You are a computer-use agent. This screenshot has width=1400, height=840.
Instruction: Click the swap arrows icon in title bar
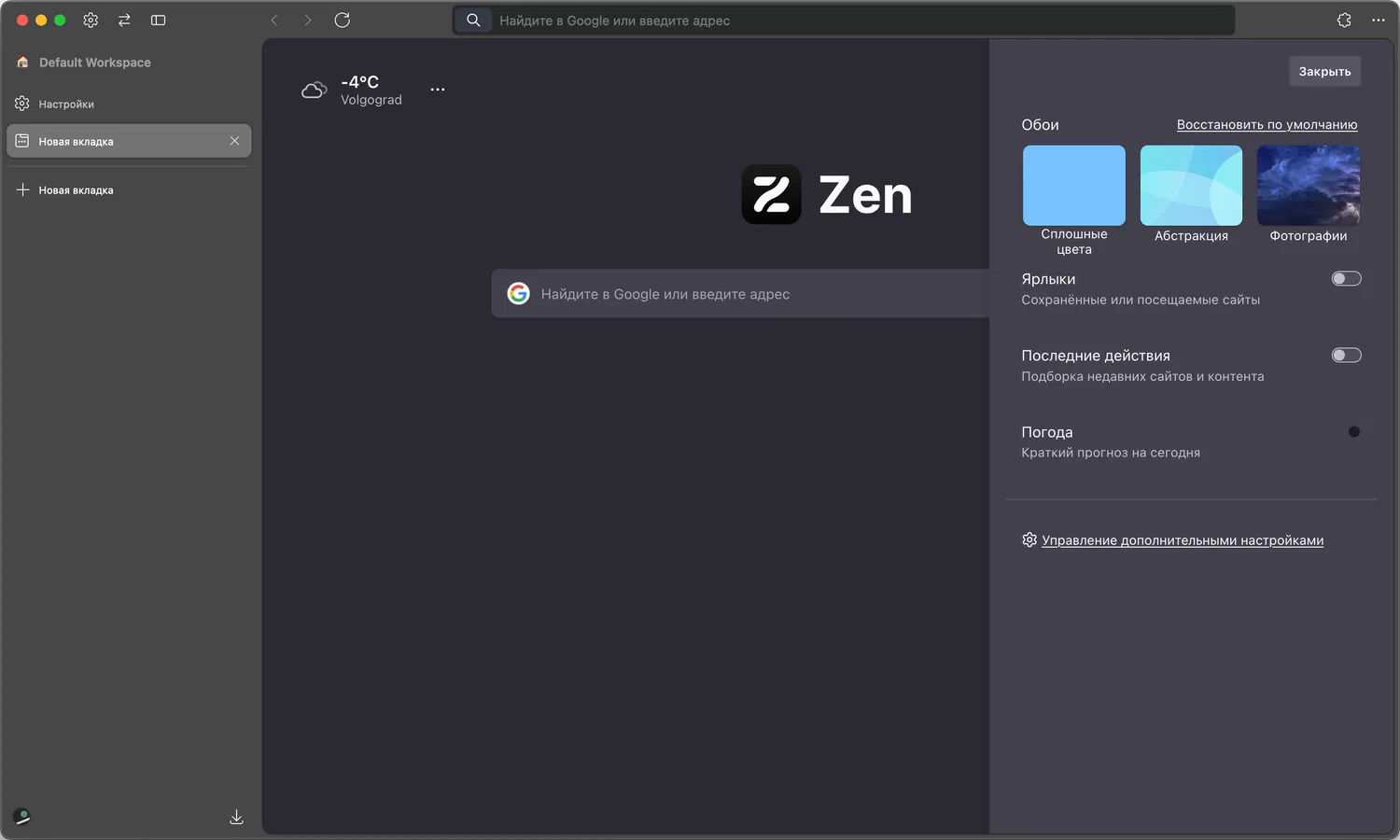coord(124,20)
